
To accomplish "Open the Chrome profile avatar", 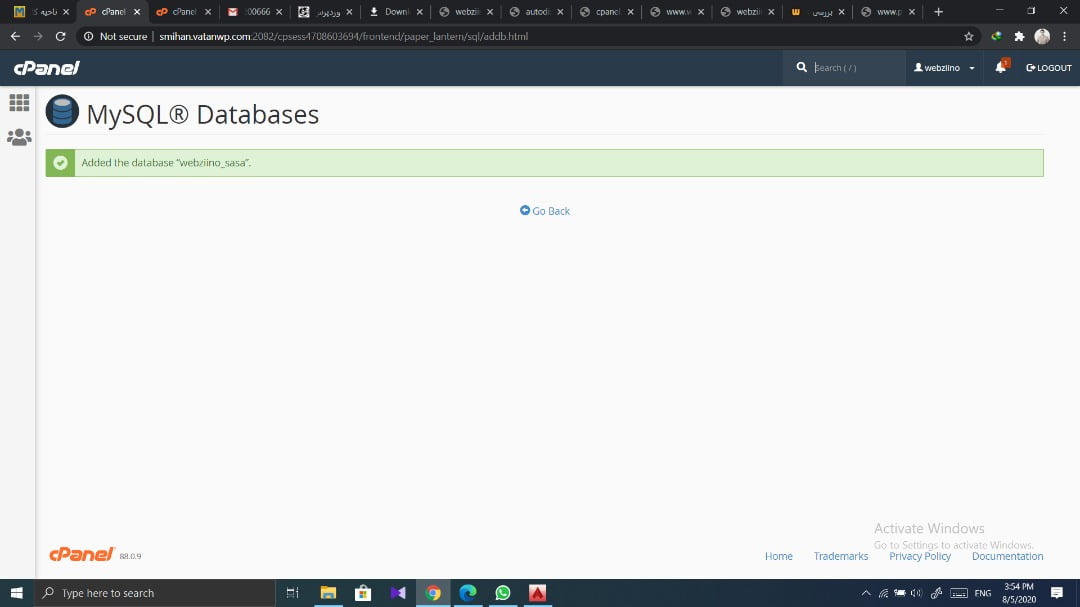I will (x=1042, y=36).
